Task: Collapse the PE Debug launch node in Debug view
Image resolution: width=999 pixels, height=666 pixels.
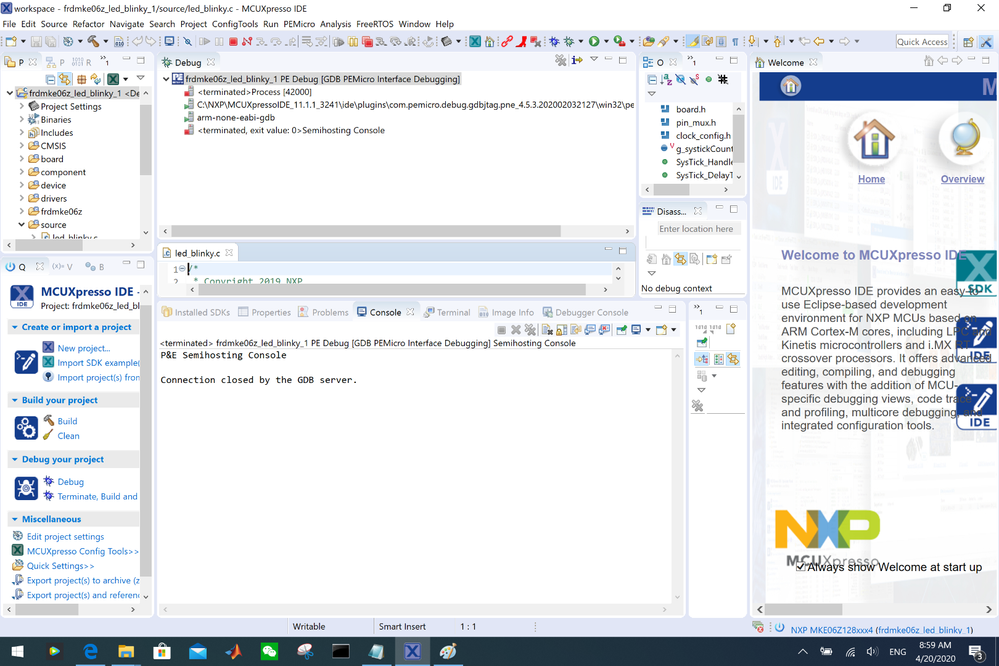Action: point(166,79)
